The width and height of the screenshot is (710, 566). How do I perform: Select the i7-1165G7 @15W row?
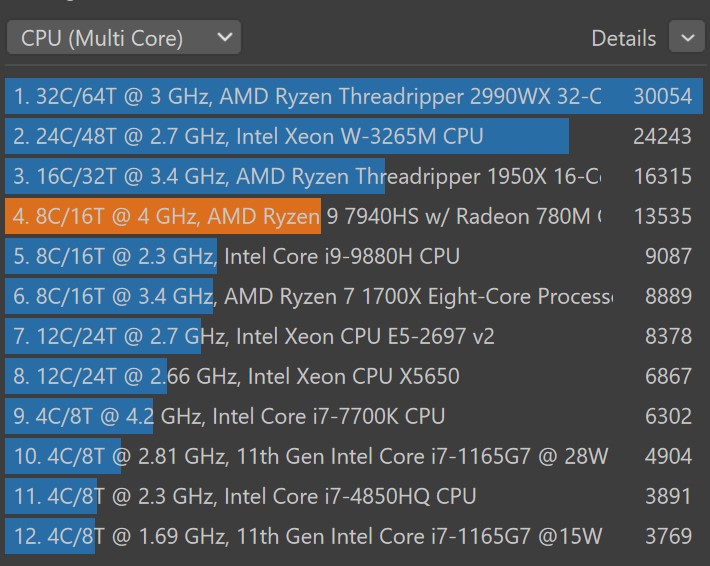click(x=310, y=536)
